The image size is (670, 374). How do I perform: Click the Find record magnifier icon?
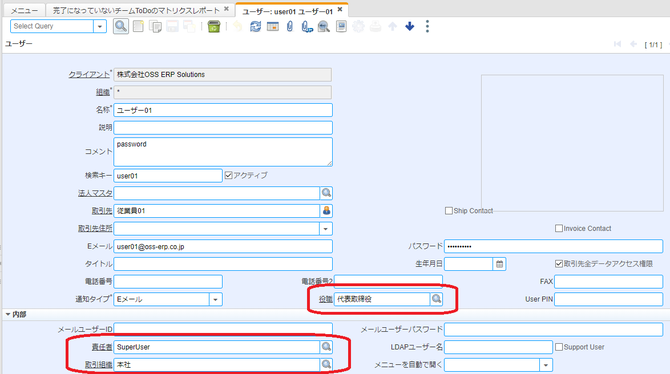(121, 27)
